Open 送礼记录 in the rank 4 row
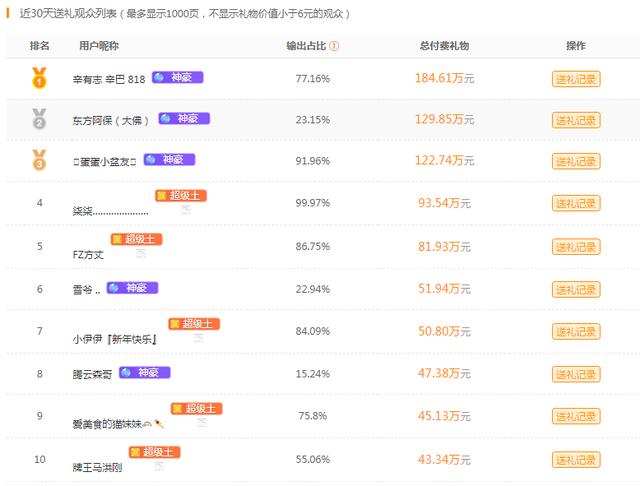Image resolution: width=640 pixels, height=486 pixels. pyautogui.click(x=576, y=203)
